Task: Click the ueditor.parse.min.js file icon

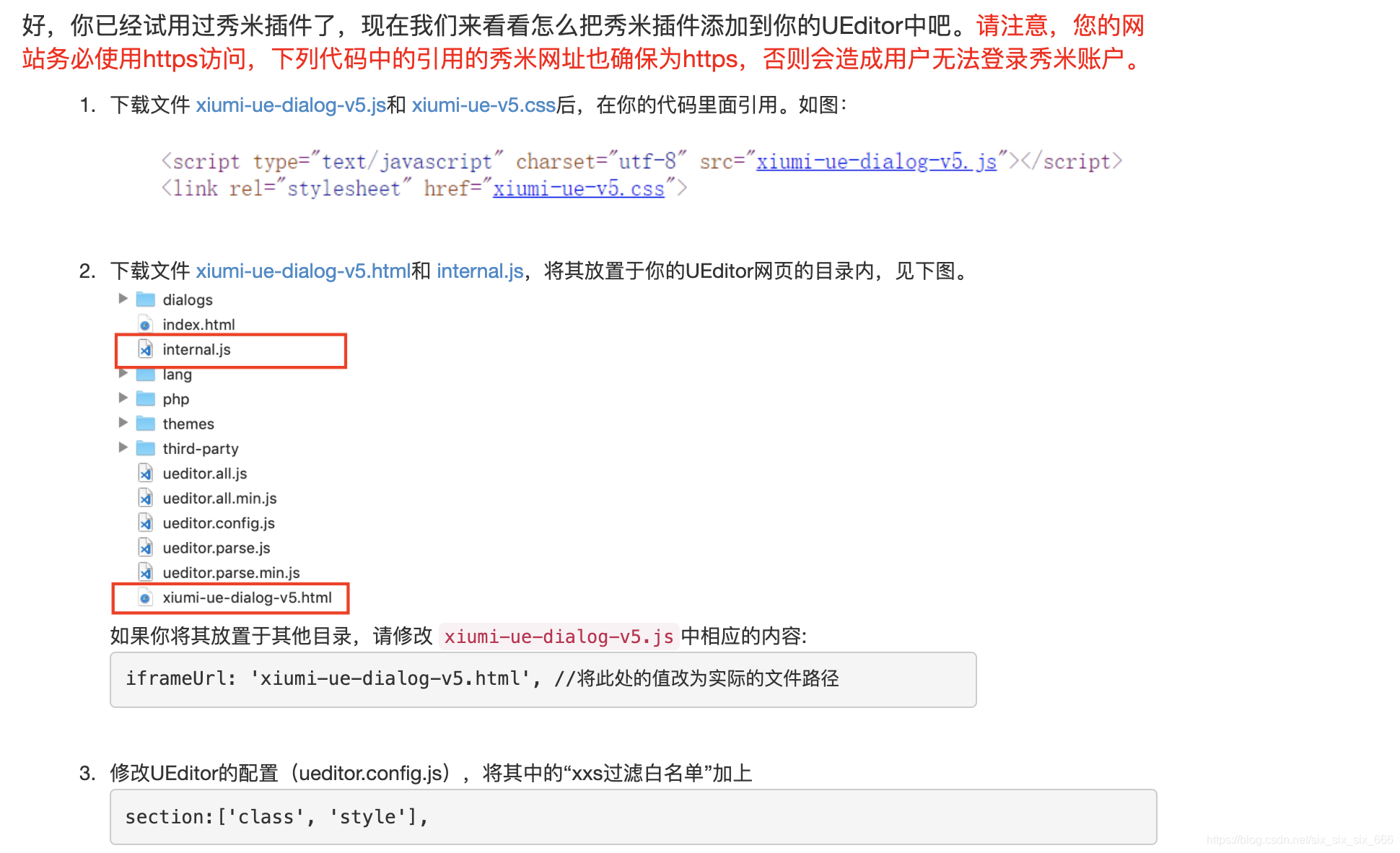Action: click(x=146, y=573)
